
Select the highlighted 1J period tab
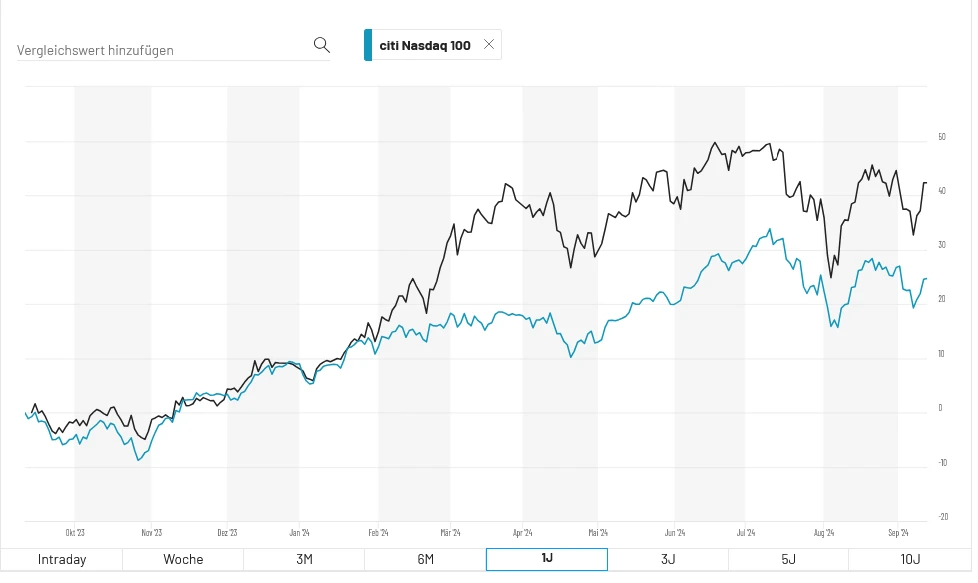(546, 559)
